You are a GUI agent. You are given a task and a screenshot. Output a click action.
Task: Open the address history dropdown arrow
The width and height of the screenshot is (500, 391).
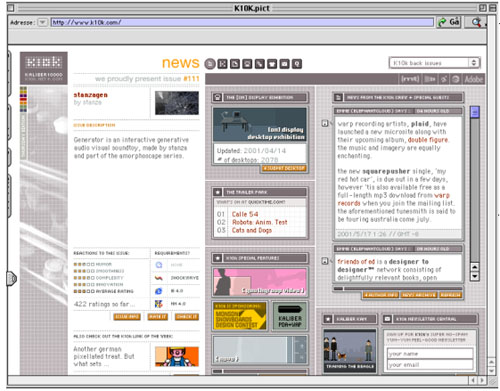pos(42,22)
